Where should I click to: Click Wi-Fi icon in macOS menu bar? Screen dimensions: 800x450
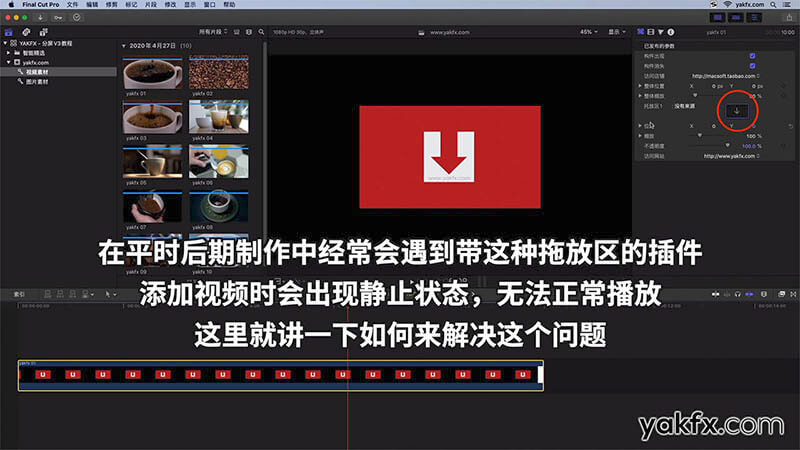tap(727, 4)
